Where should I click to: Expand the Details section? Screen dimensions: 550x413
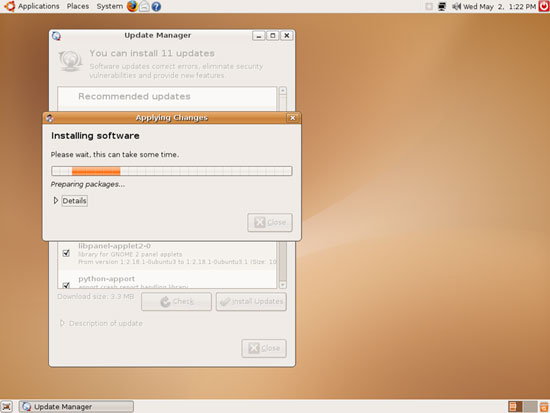coord(70,201)
